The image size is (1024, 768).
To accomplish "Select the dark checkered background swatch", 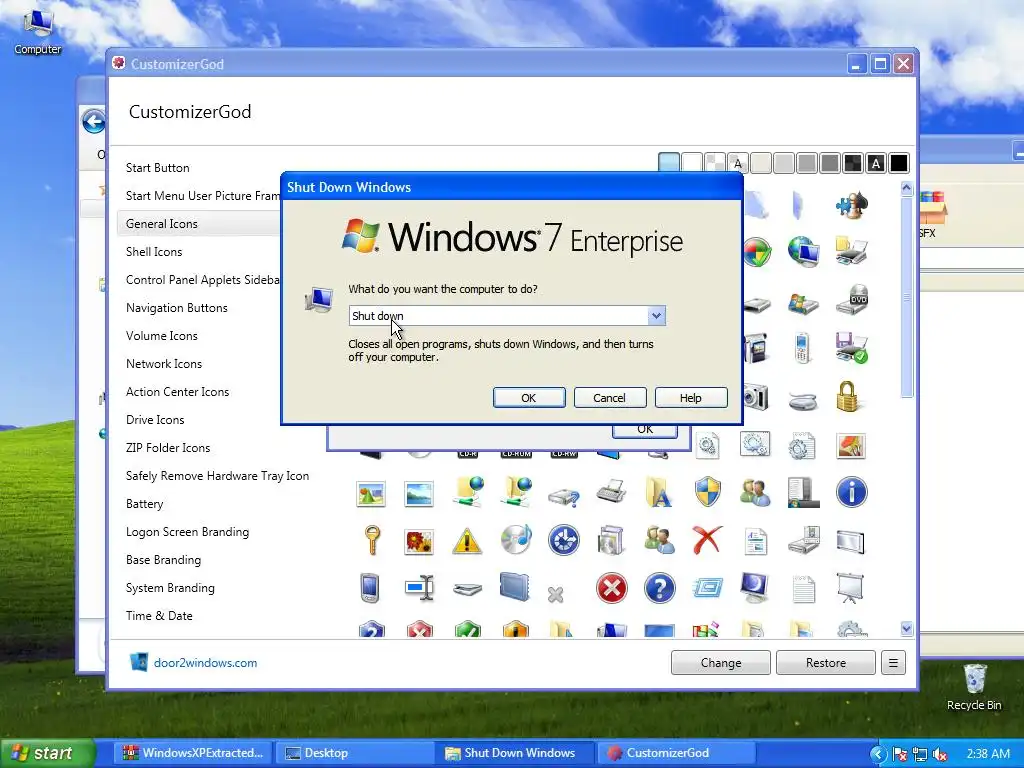I will (x=853, y=163).
